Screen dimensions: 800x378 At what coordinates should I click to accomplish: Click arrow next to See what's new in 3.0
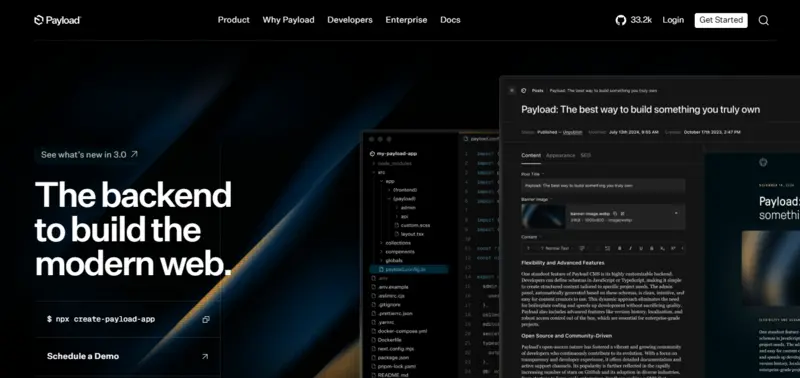(x=134, y=154)
